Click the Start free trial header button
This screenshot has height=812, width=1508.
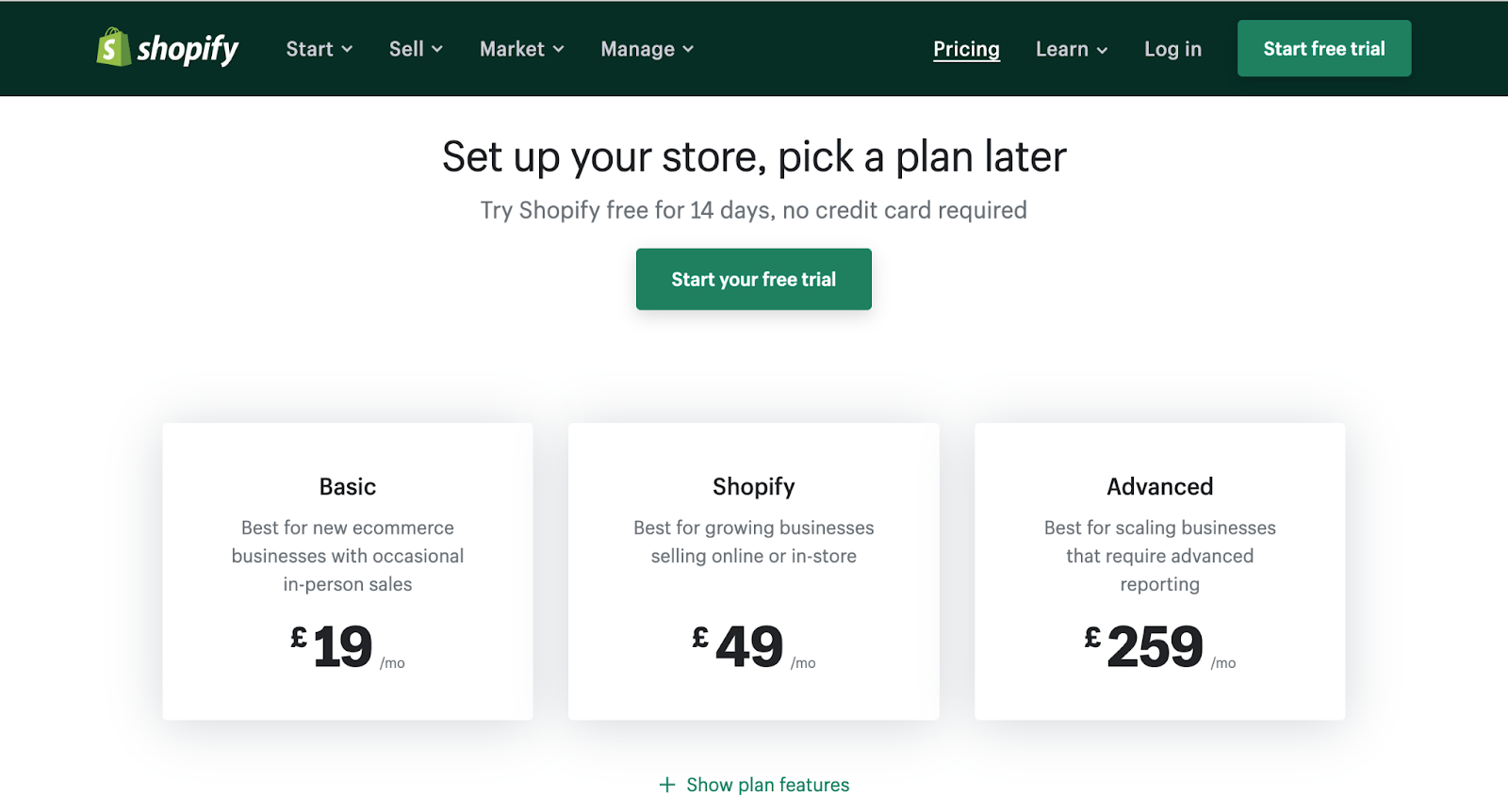point(1324,48)
